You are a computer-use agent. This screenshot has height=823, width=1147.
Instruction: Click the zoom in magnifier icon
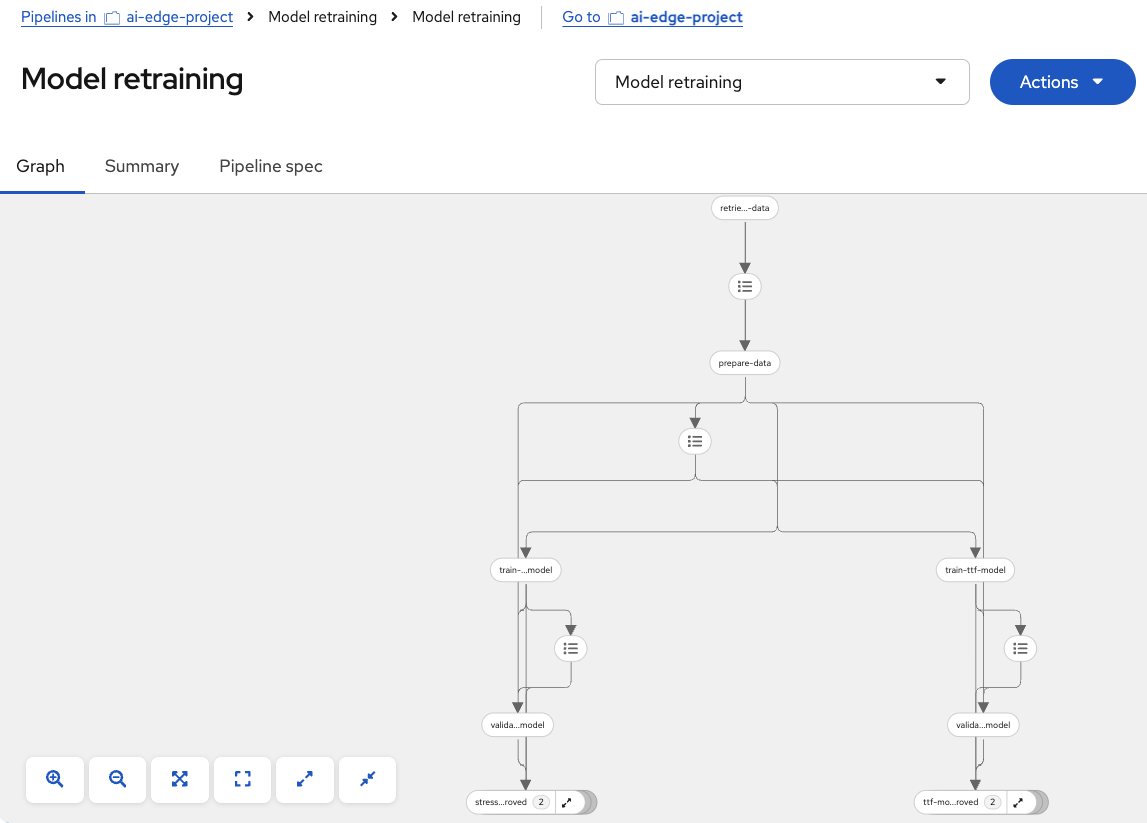tap(55, 779)
